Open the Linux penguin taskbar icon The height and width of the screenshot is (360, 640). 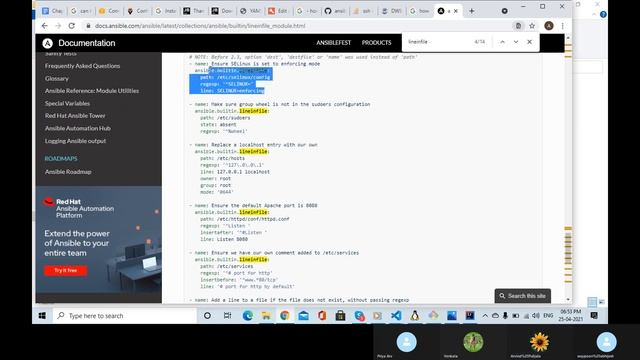pos(415,316)
